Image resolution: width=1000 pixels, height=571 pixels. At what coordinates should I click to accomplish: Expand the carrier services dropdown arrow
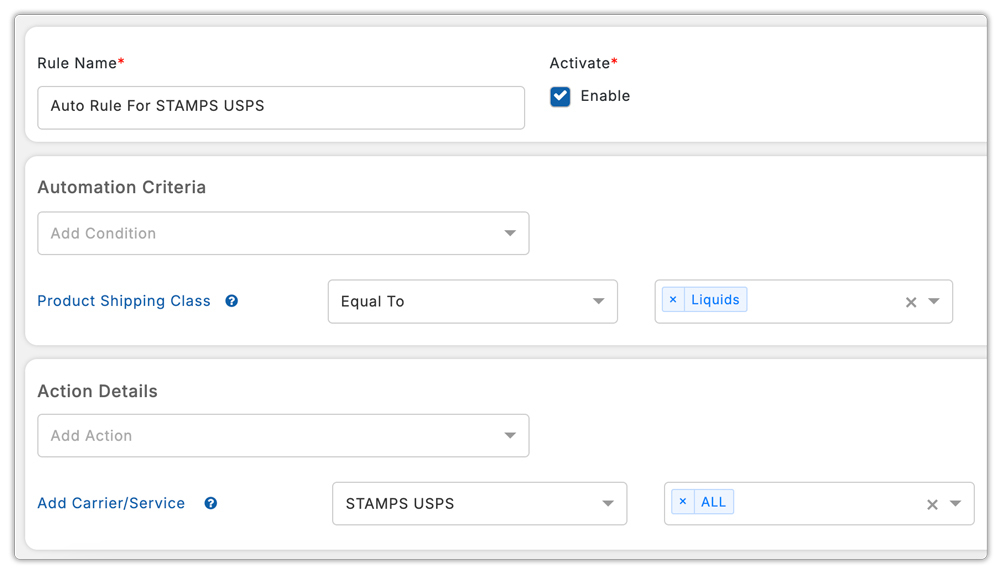coord(955,503)
